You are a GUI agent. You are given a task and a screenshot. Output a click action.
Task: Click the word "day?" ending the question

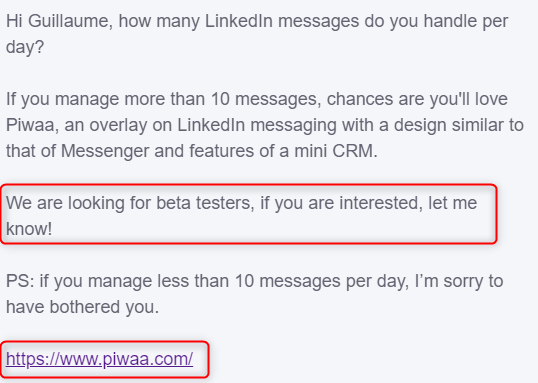(25, 47)
